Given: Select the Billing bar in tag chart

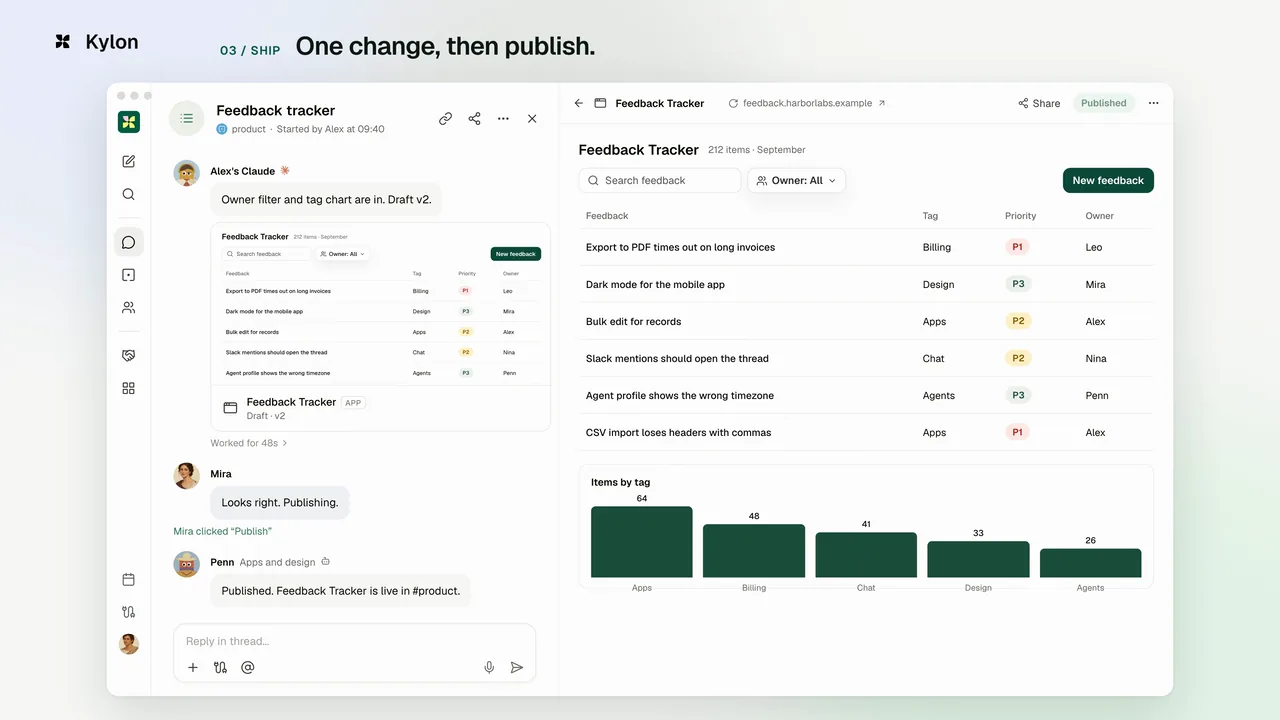Looking at the screenshot, I should [754, 551].
